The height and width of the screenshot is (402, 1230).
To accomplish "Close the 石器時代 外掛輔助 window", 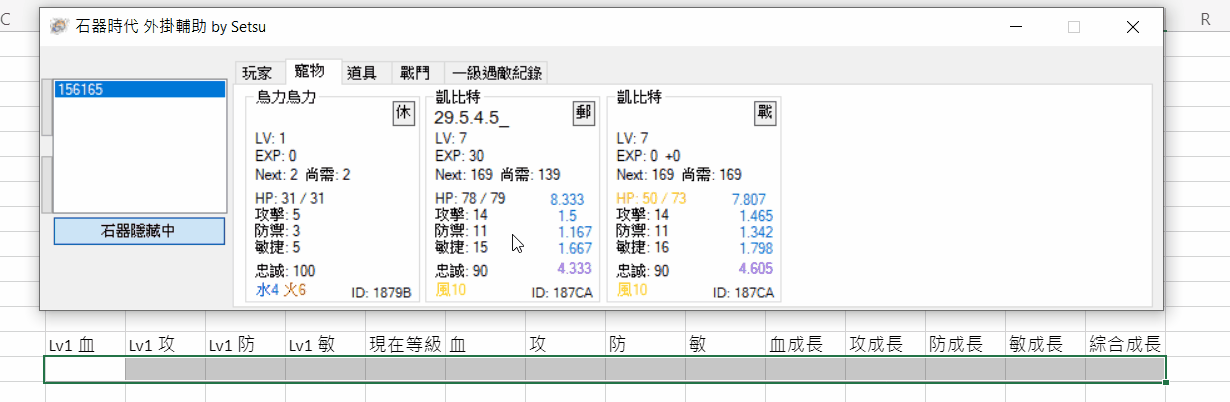I will (1133, 27).
